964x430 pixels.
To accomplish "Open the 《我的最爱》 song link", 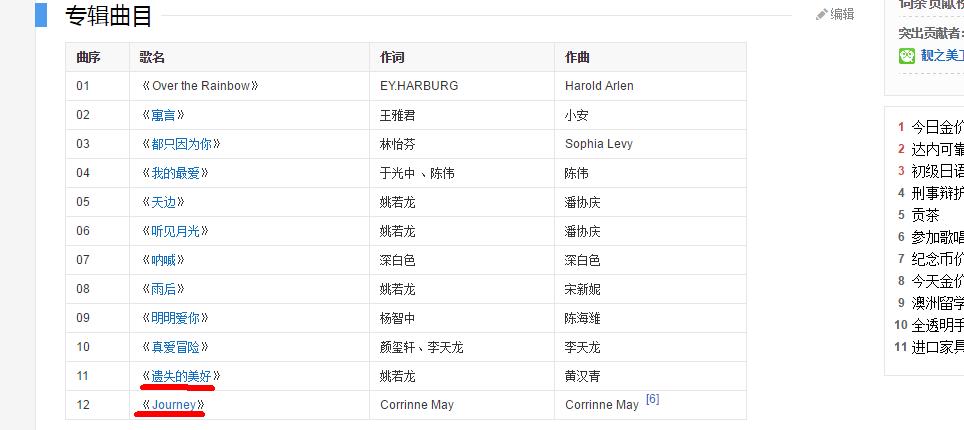I will coord(174,173).
